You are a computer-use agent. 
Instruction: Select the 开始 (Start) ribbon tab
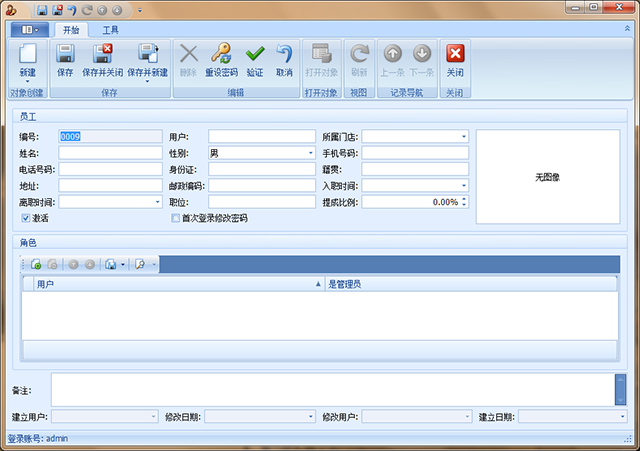70,30
